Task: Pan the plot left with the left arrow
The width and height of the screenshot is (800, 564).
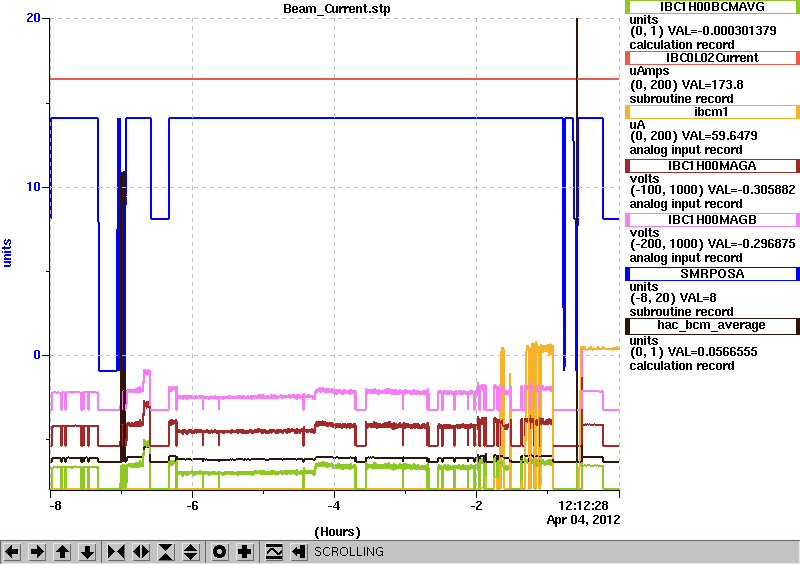Action: [x=13, y=552]
